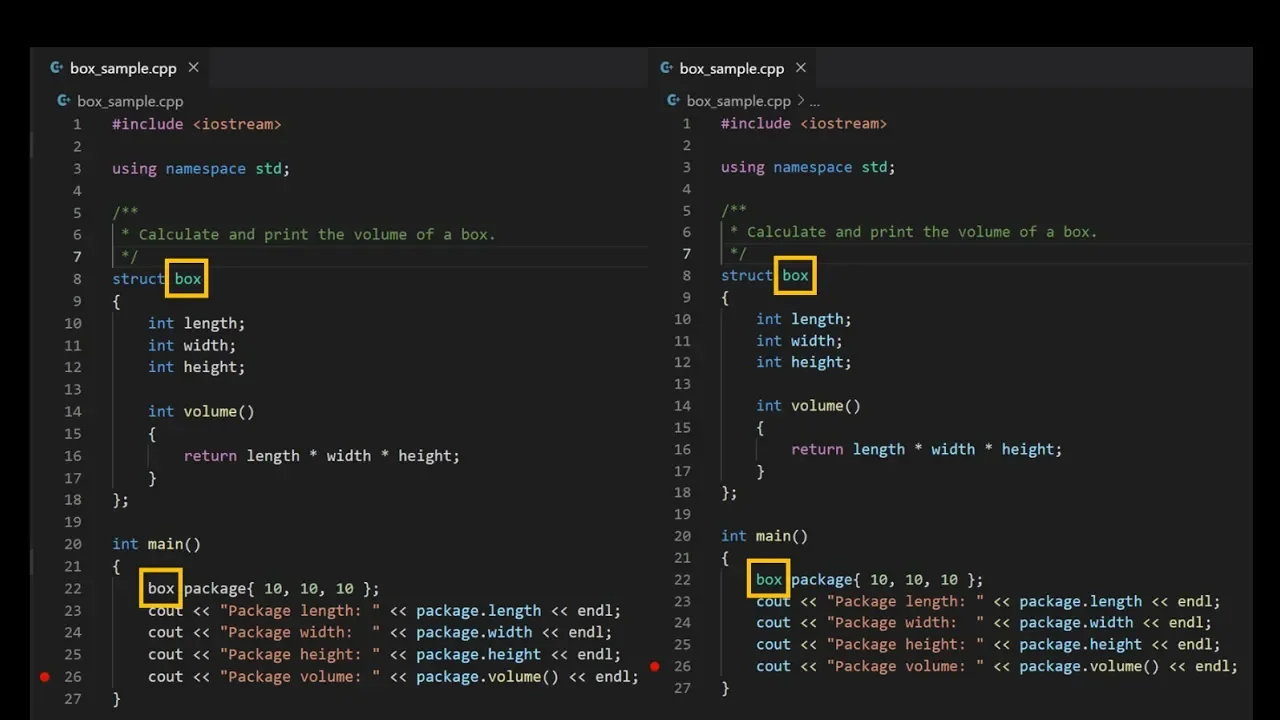Select the box_sample.cpp tab in right editor
1280x720 pixels.
click(731, 68)
